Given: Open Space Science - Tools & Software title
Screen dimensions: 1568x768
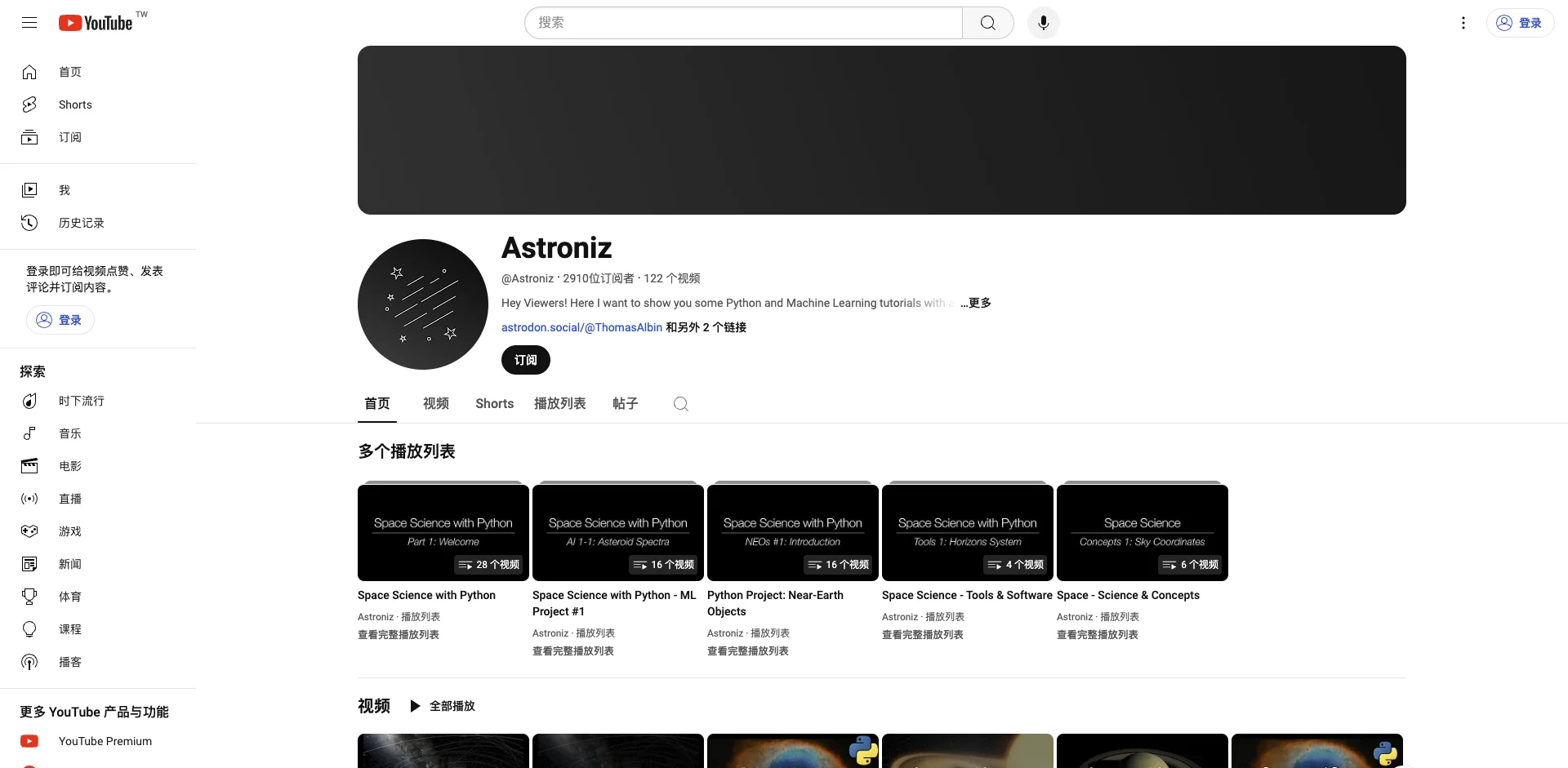Looking at the screenshot, I should click(967, 595).
